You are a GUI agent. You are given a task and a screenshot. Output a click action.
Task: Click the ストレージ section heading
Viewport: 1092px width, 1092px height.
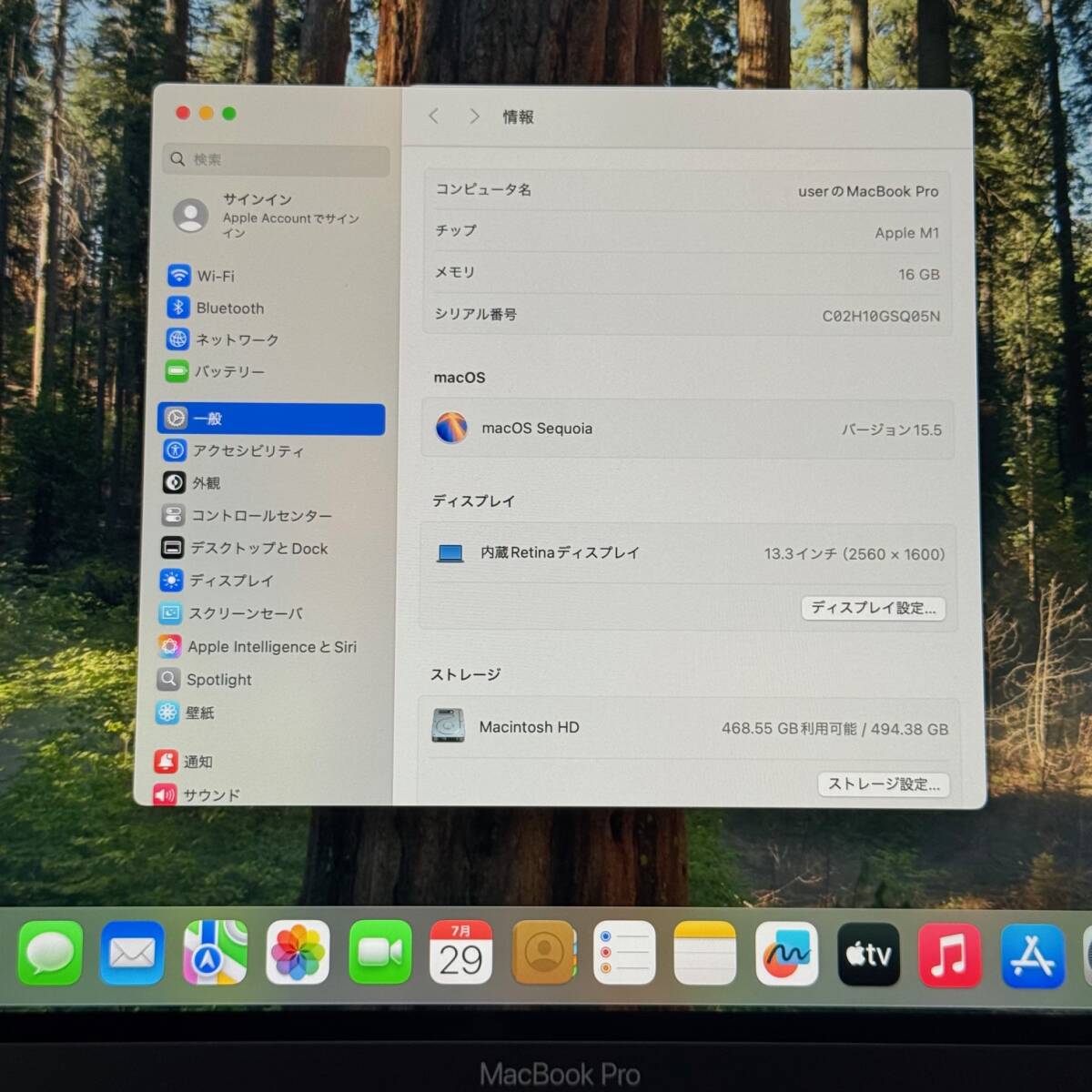click(x=465, y=674)
